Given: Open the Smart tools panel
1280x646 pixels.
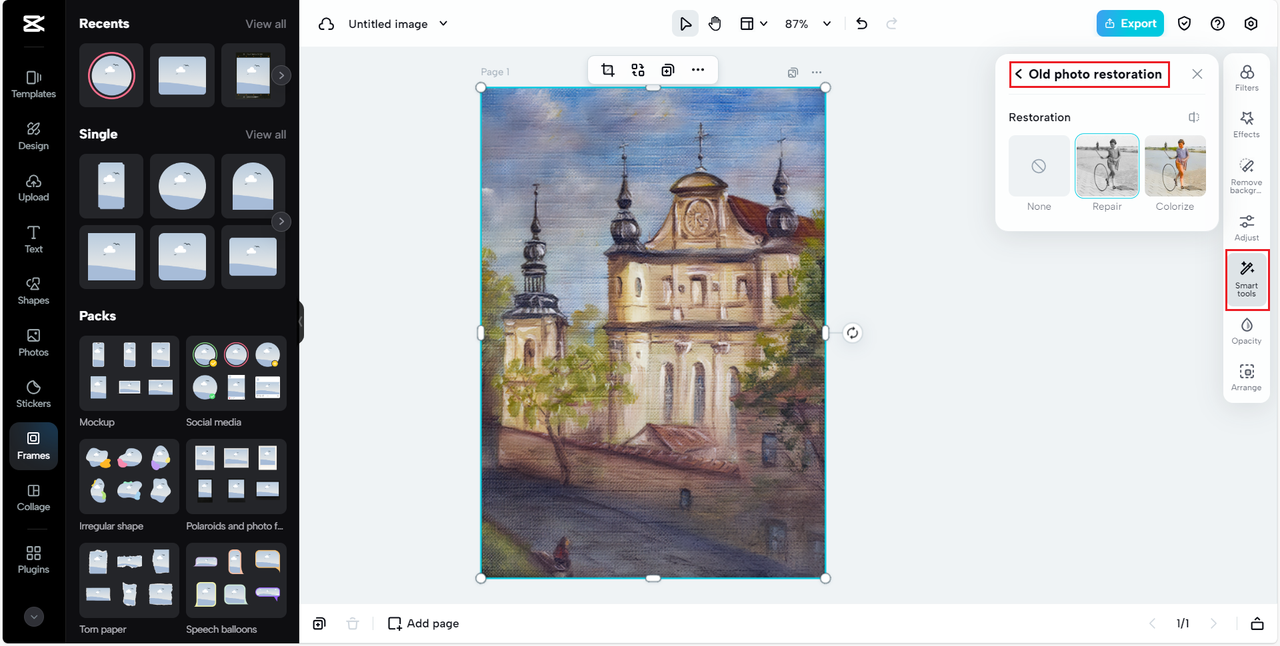Looking at the screenshot, I should [x=1247, y=279].
